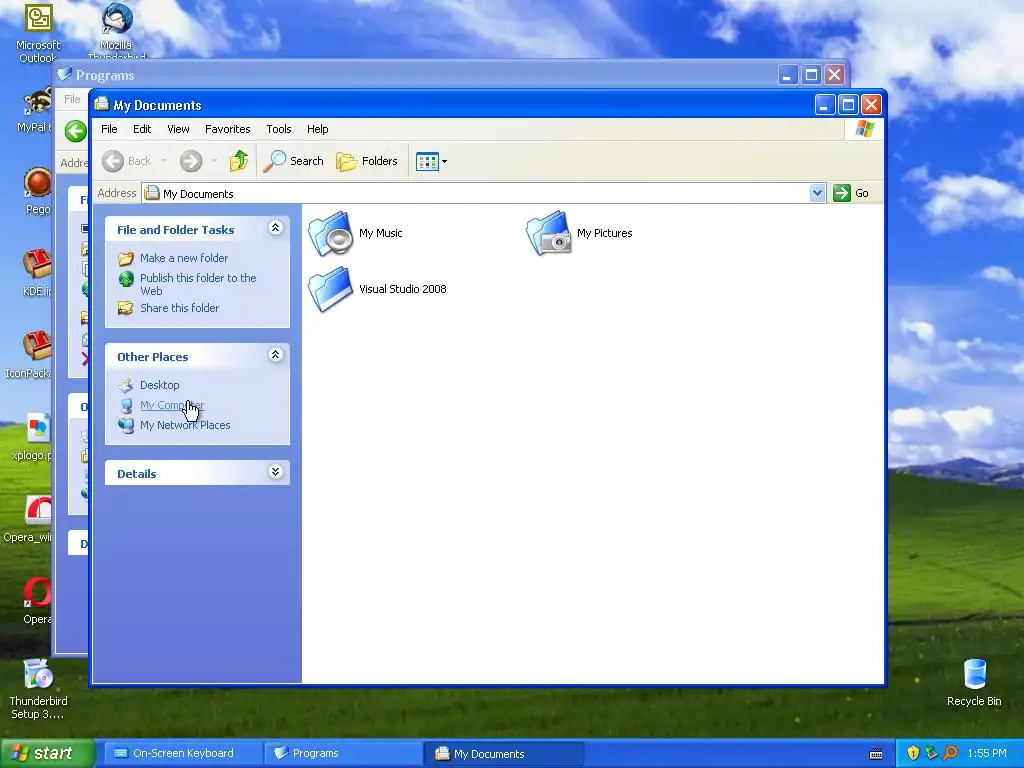The image size is (1024, 768).
Task: Collapse the Other Places panel
Action: coord(276,355)
